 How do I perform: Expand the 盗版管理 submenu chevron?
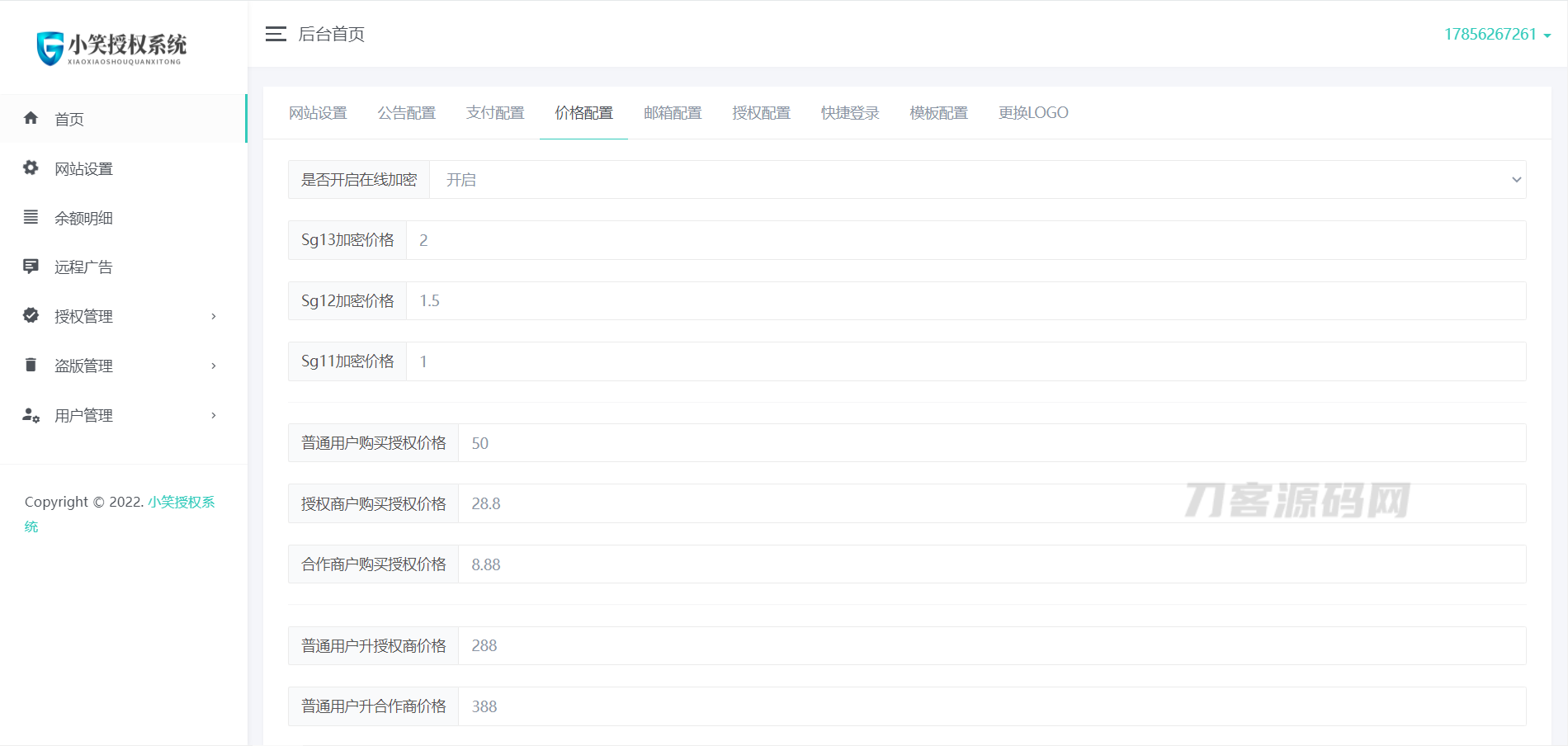214,366
